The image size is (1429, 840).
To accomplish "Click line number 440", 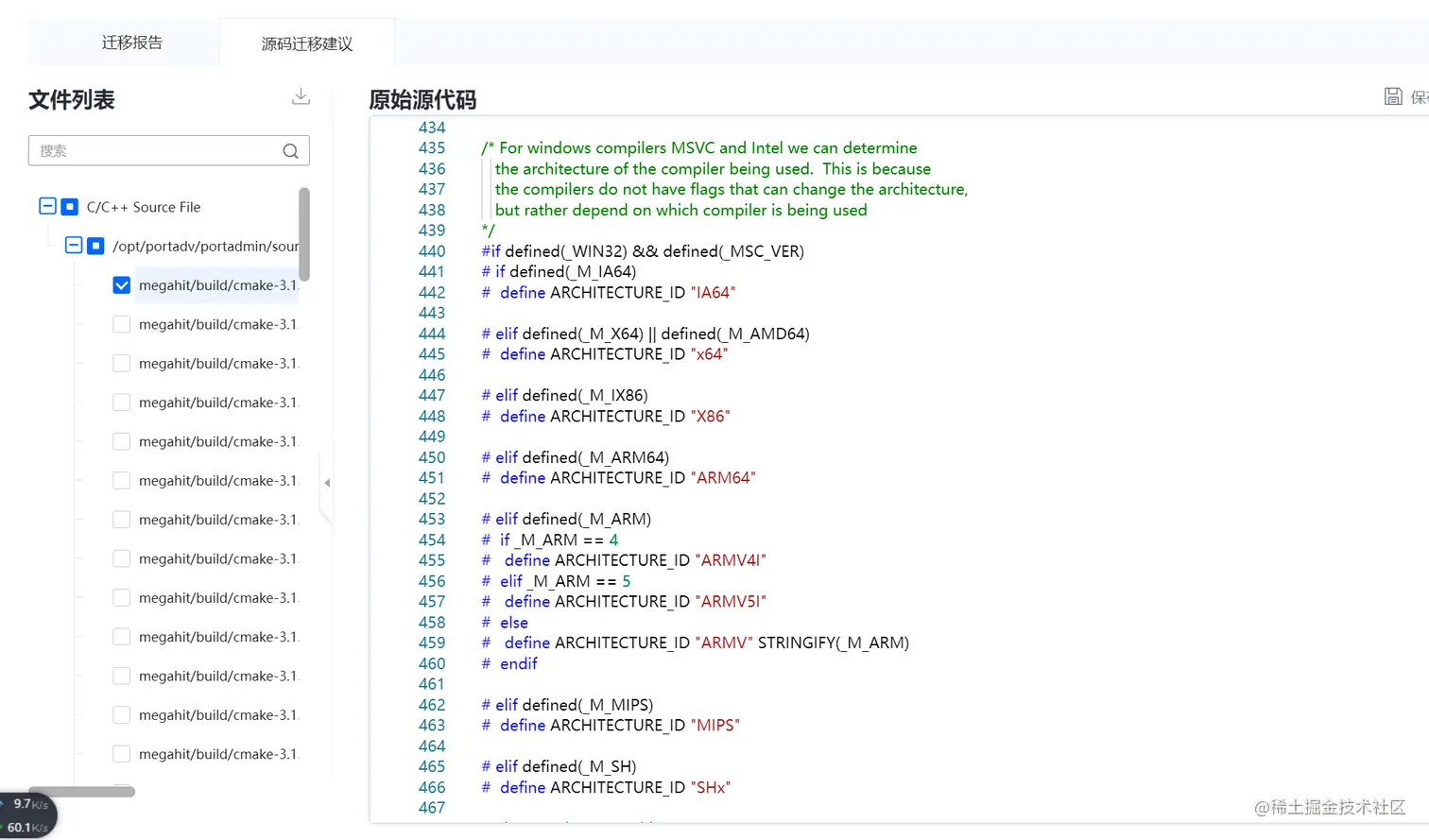I will coord(432,251).
